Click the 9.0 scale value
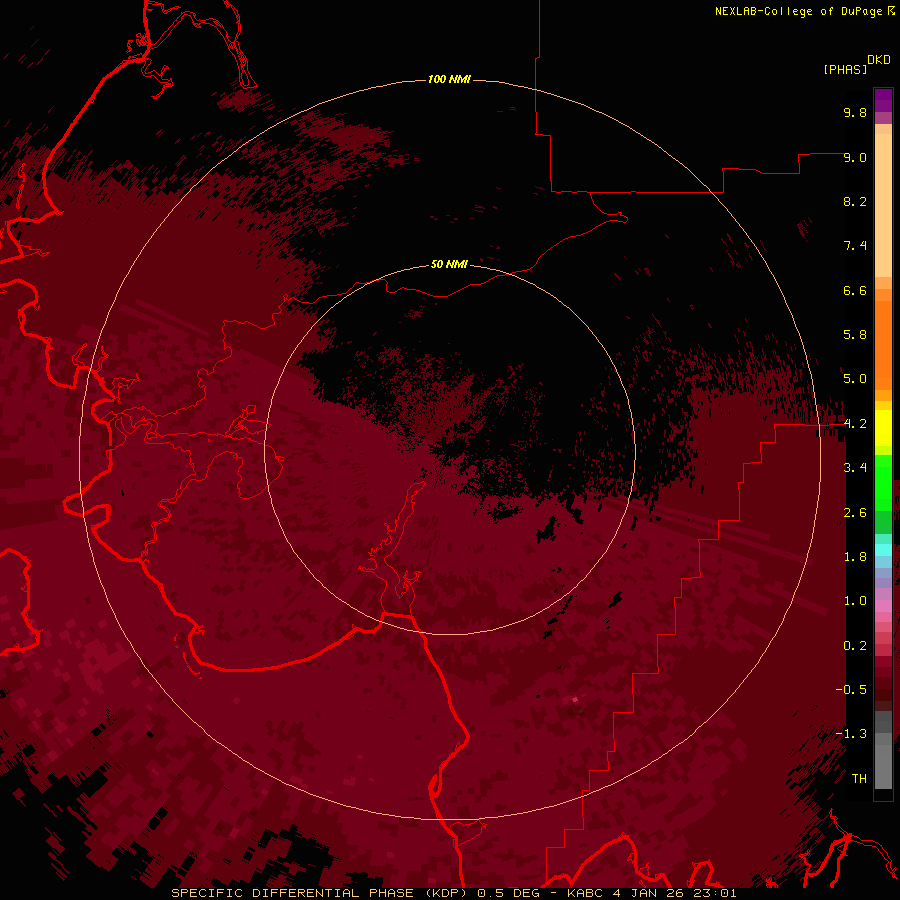900x900 pixels. pos(855,157)
